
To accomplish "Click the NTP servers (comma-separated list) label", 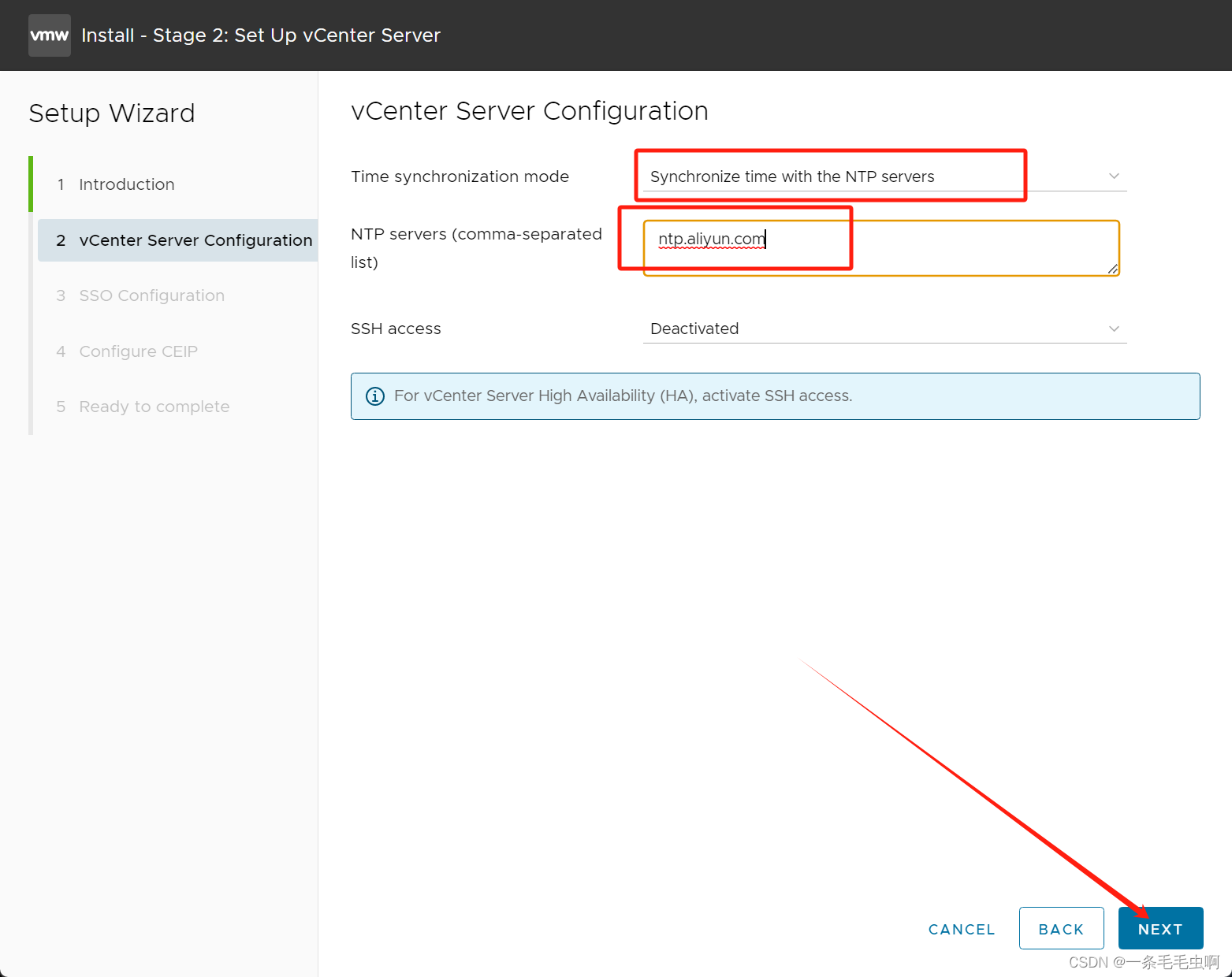I will click(x=477, y=248).
